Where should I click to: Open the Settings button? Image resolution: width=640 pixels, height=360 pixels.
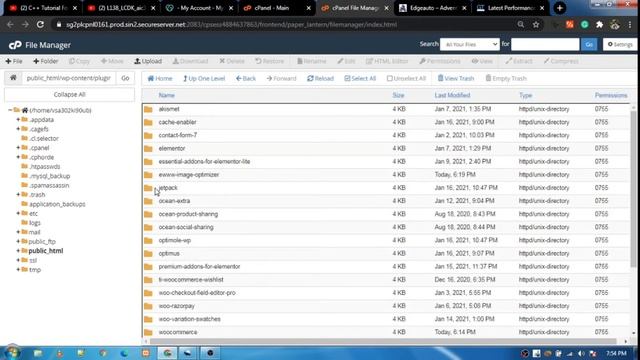(620, 44)
